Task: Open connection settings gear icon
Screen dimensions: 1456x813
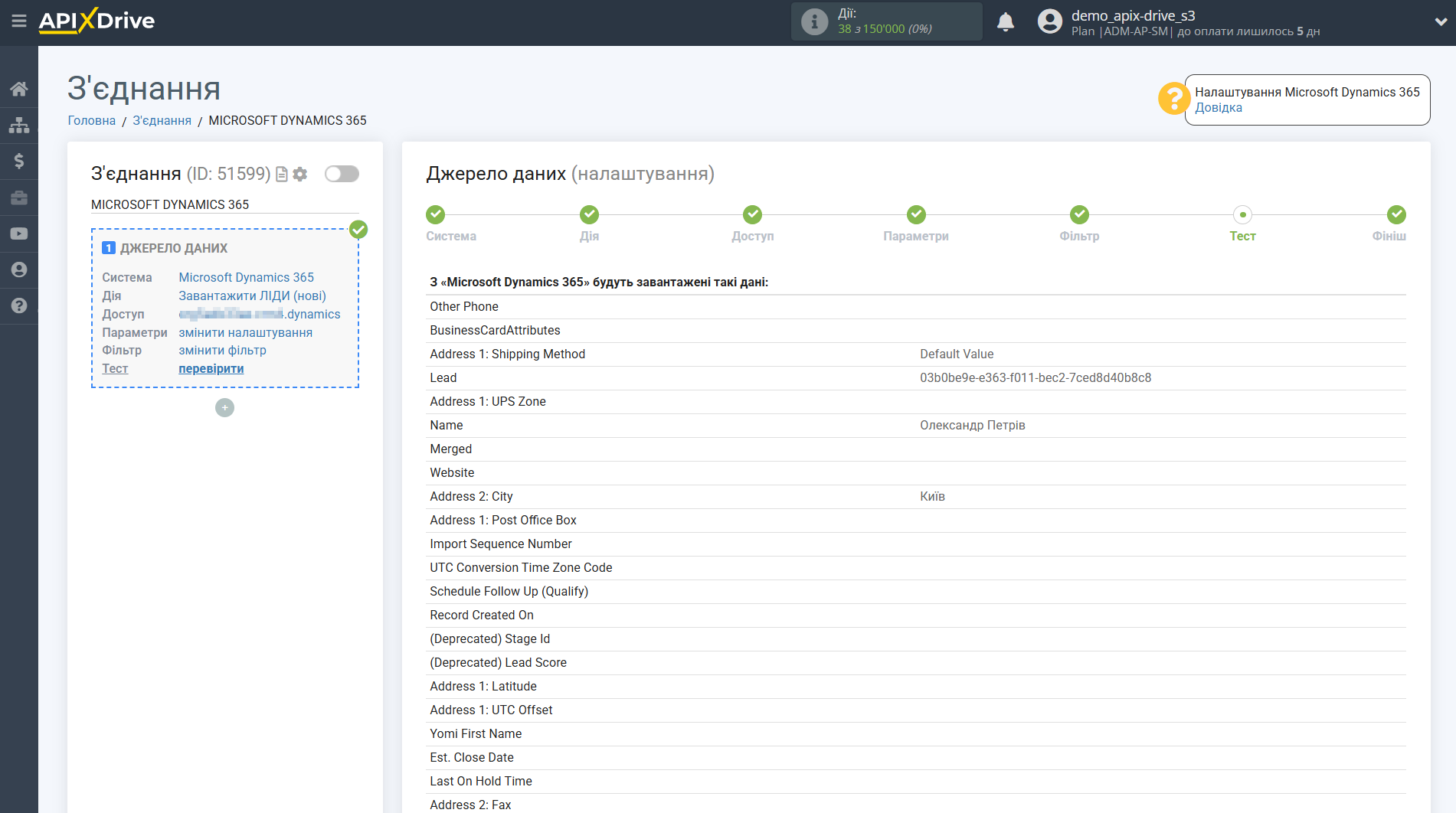Action: (x=300, y=175)
